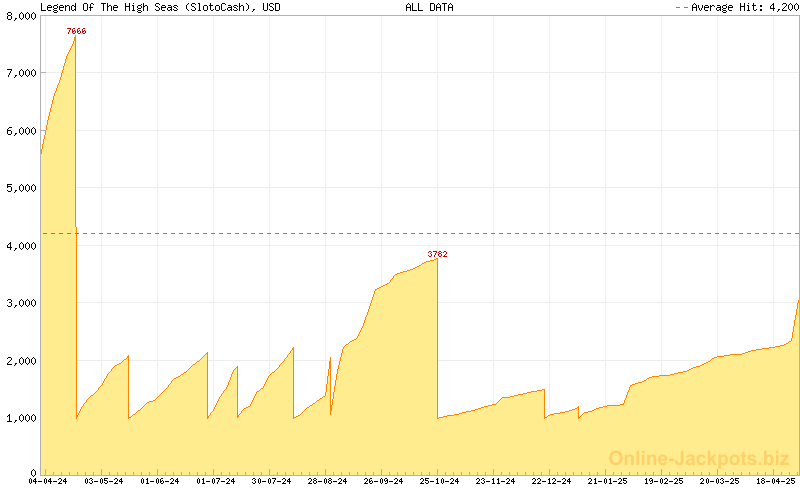
Task: Click the 2,000 y-axis label
Action: coord(21,361)
